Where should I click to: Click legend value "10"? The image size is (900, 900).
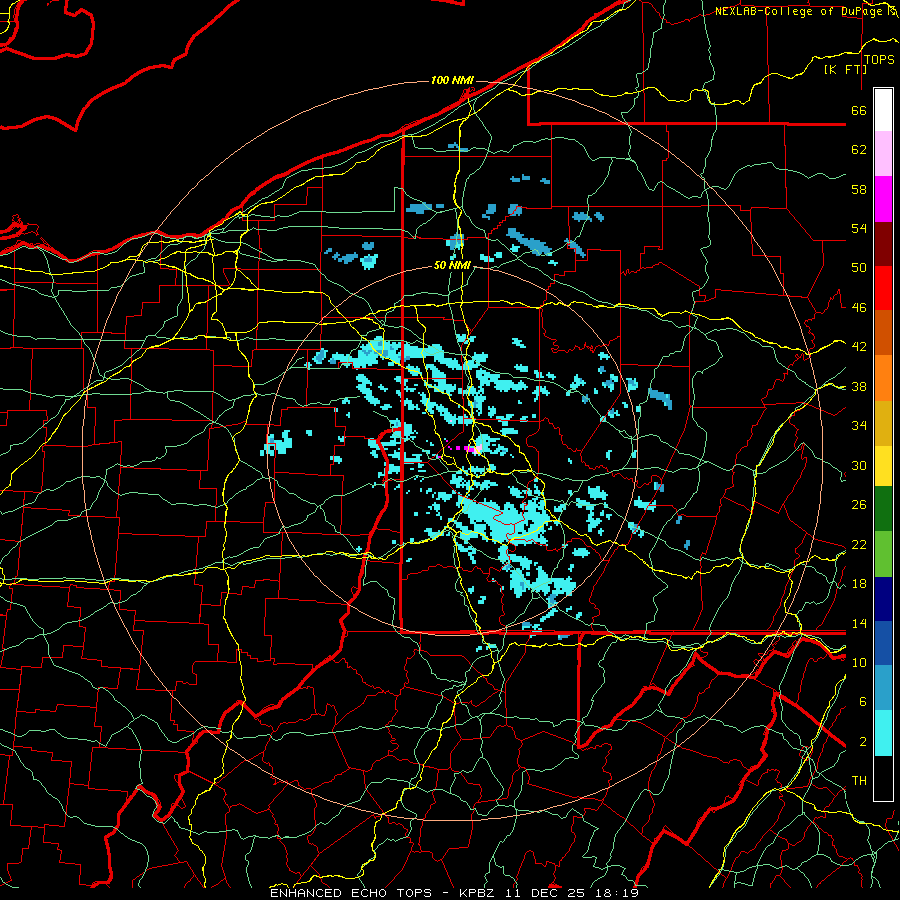pos(859,662)
